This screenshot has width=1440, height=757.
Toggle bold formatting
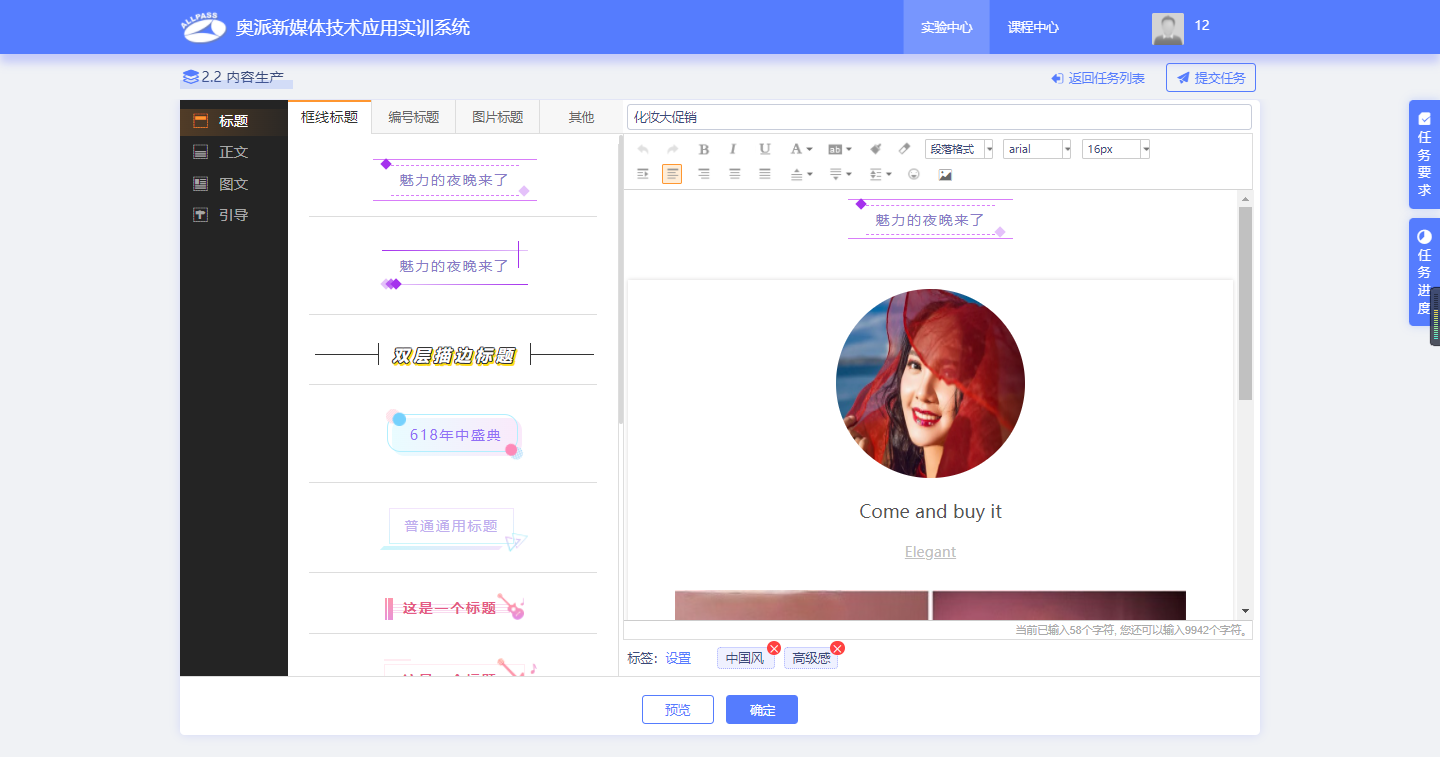coord(704,149)
